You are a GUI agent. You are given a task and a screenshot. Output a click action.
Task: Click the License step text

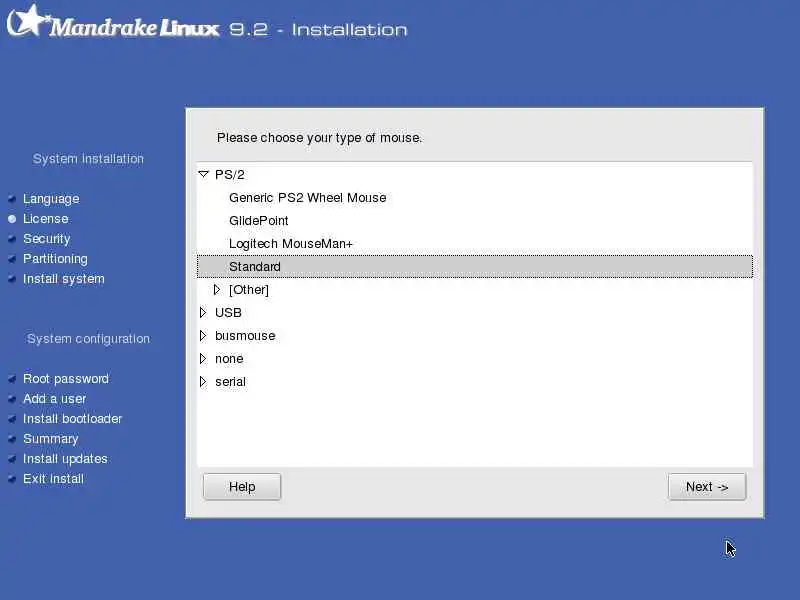[45, 219]
